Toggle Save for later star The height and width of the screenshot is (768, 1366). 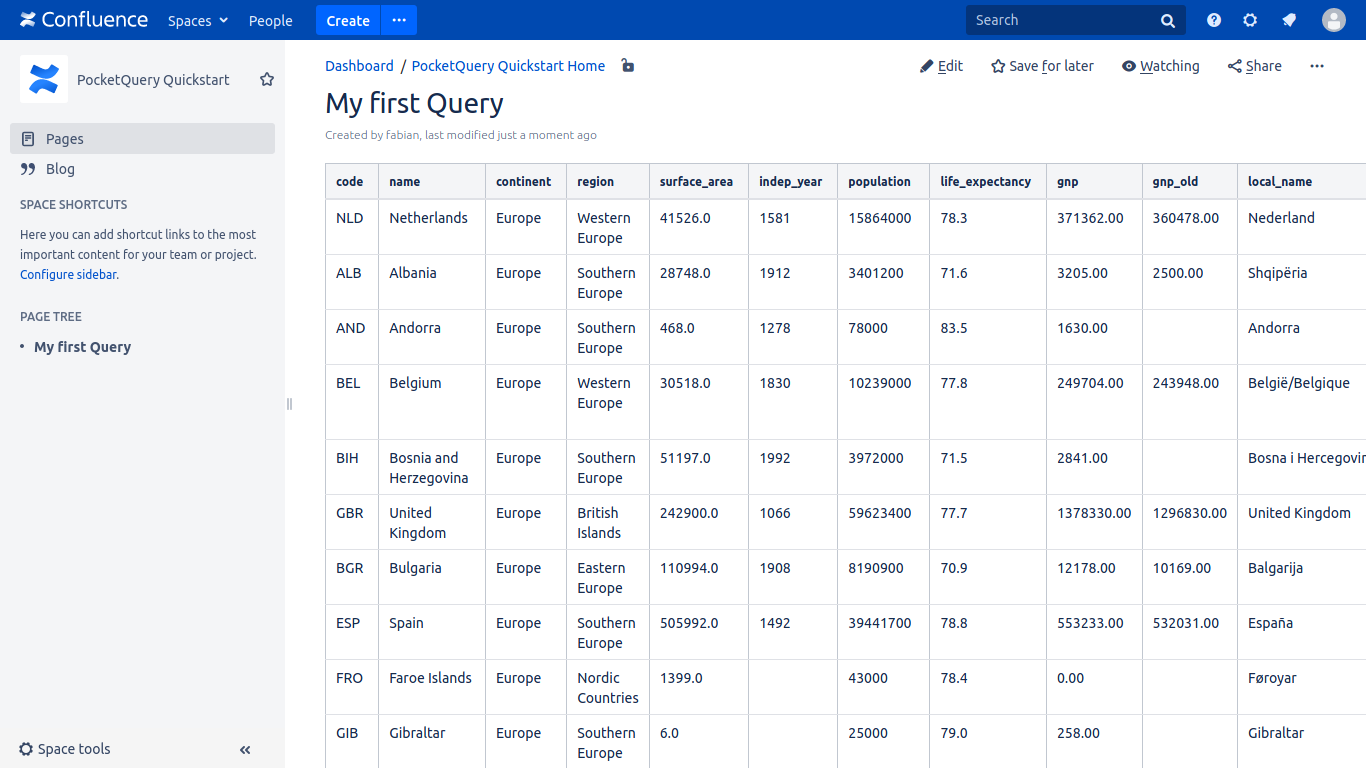tap(1042, 66)
